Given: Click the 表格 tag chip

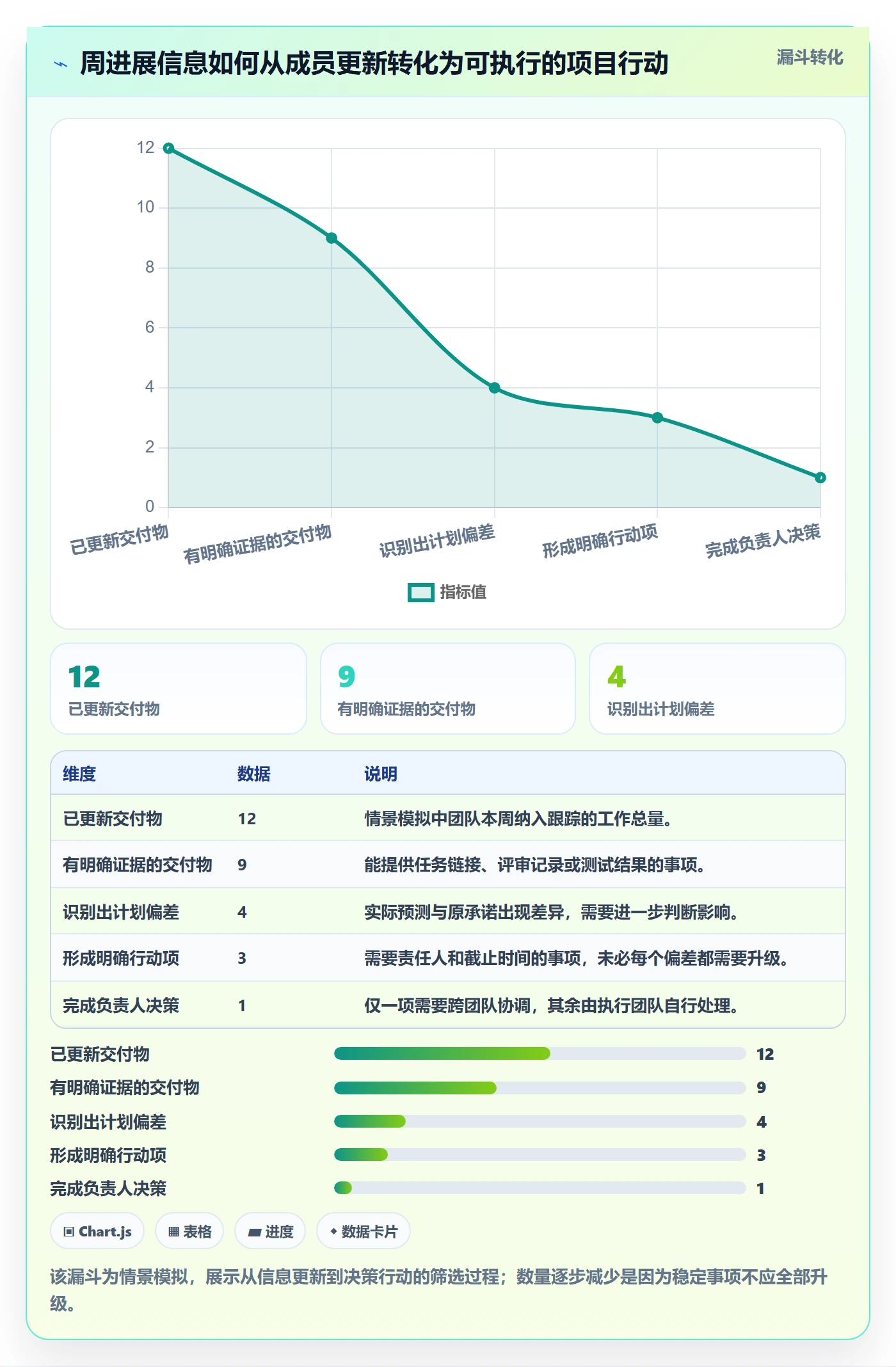Looking at the screenshot, I should point(189,1231).
